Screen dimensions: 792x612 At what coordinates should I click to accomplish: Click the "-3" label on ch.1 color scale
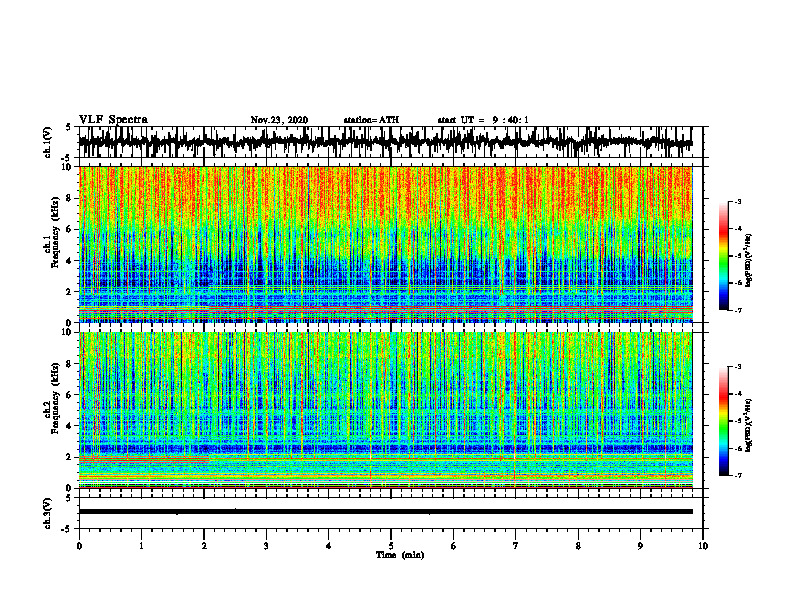coord(738,201)
